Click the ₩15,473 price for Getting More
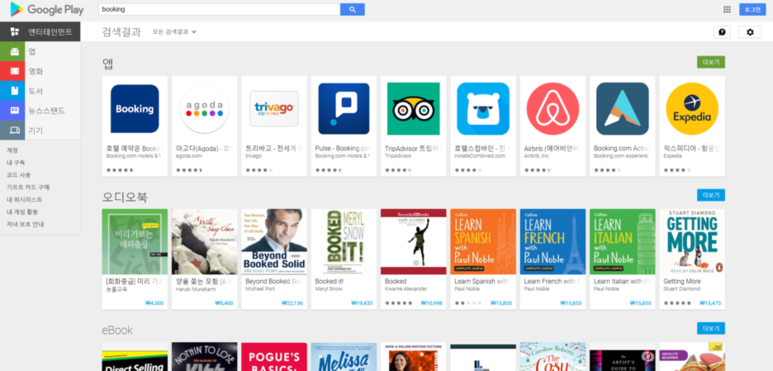This screenshot has height=371, width=773. point(710,303)
